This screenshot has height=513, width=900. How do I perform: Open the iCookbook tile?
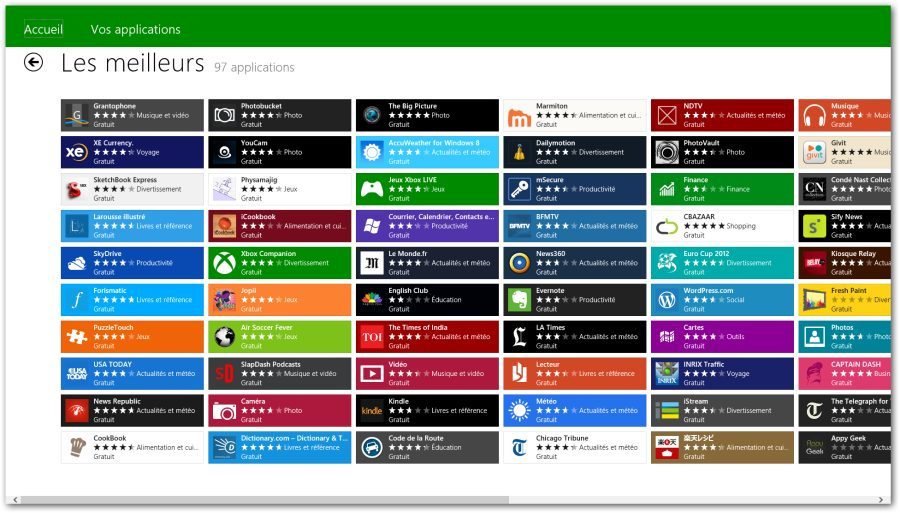coord(280,226)
